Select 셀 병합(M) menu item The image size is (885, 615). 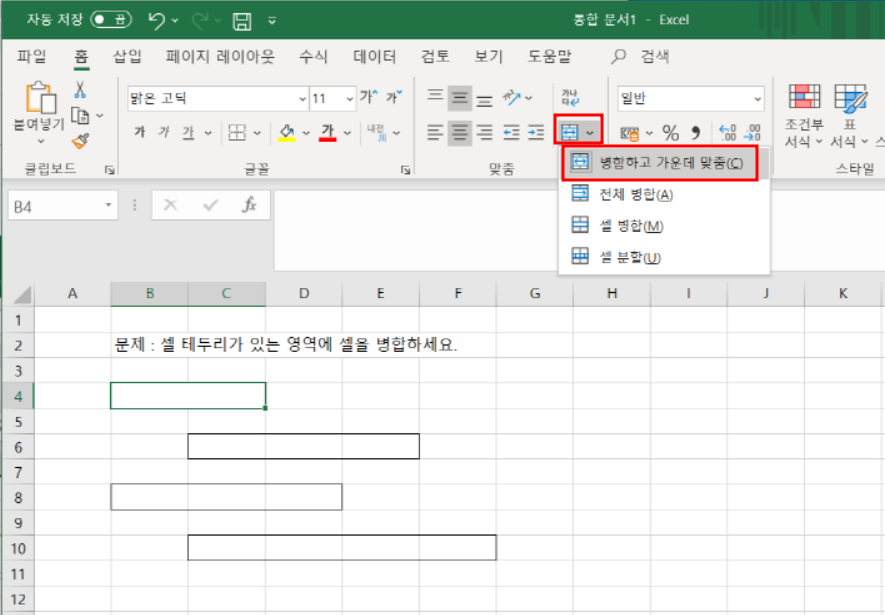664,226
